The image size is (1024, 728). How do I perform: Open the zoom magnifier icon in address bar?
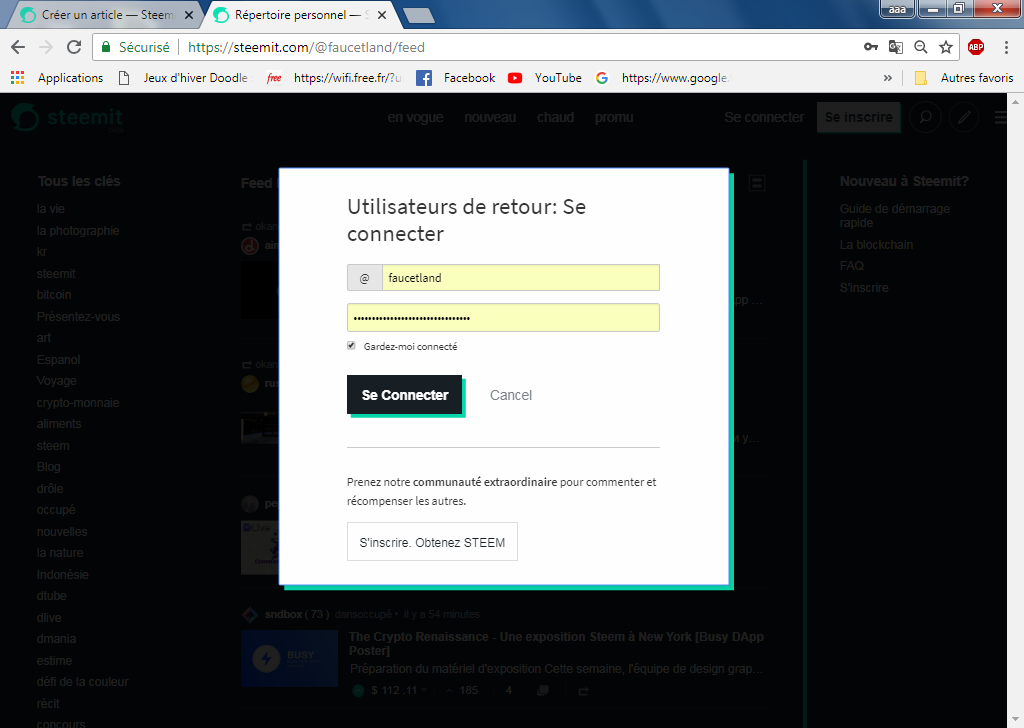(x=921, y=47)
